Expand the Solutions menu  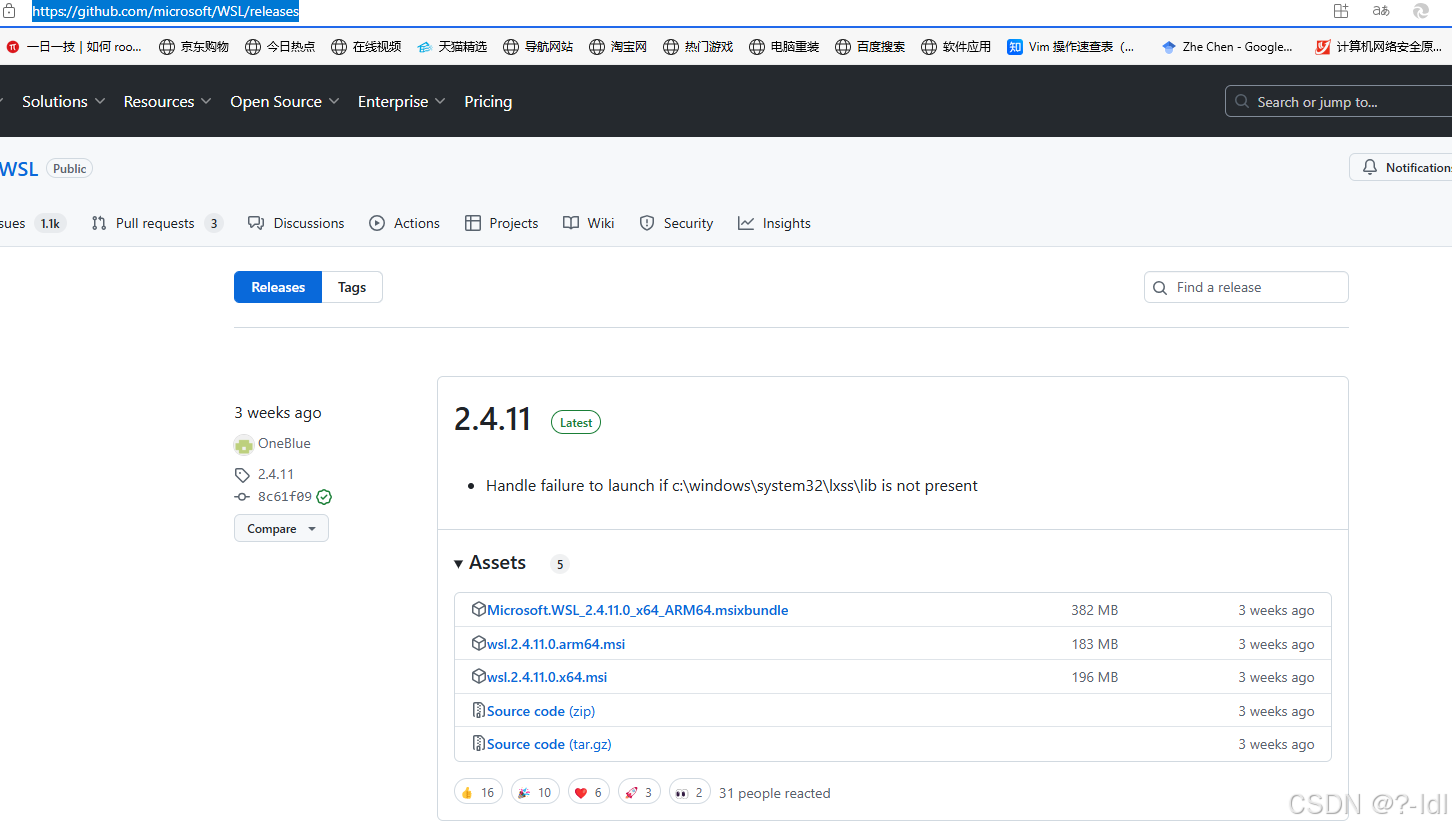tap(64, 101)
